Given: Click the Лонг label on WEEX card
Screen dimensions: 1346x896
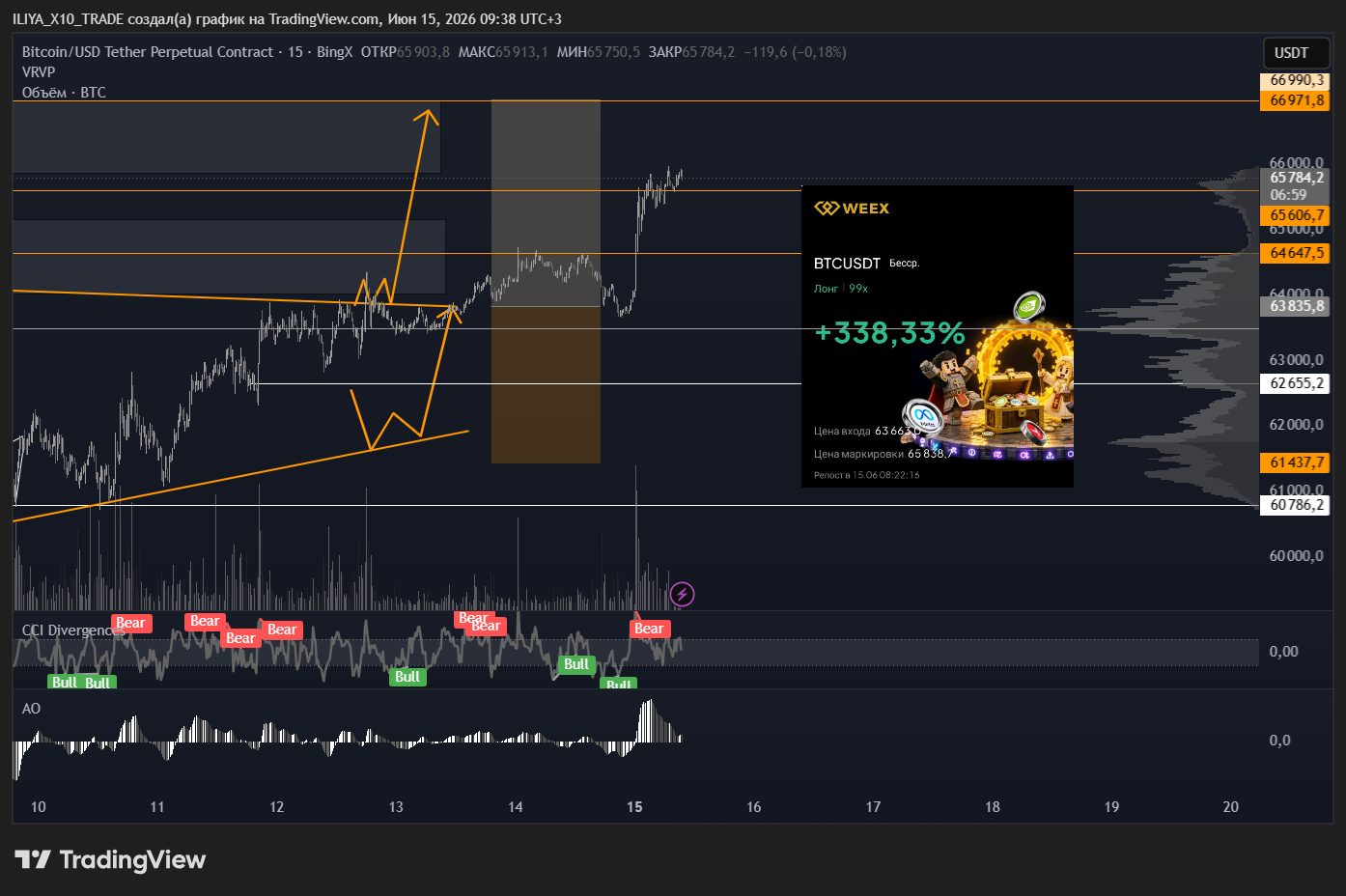Looking at the screenshot, I should point(826,289).
